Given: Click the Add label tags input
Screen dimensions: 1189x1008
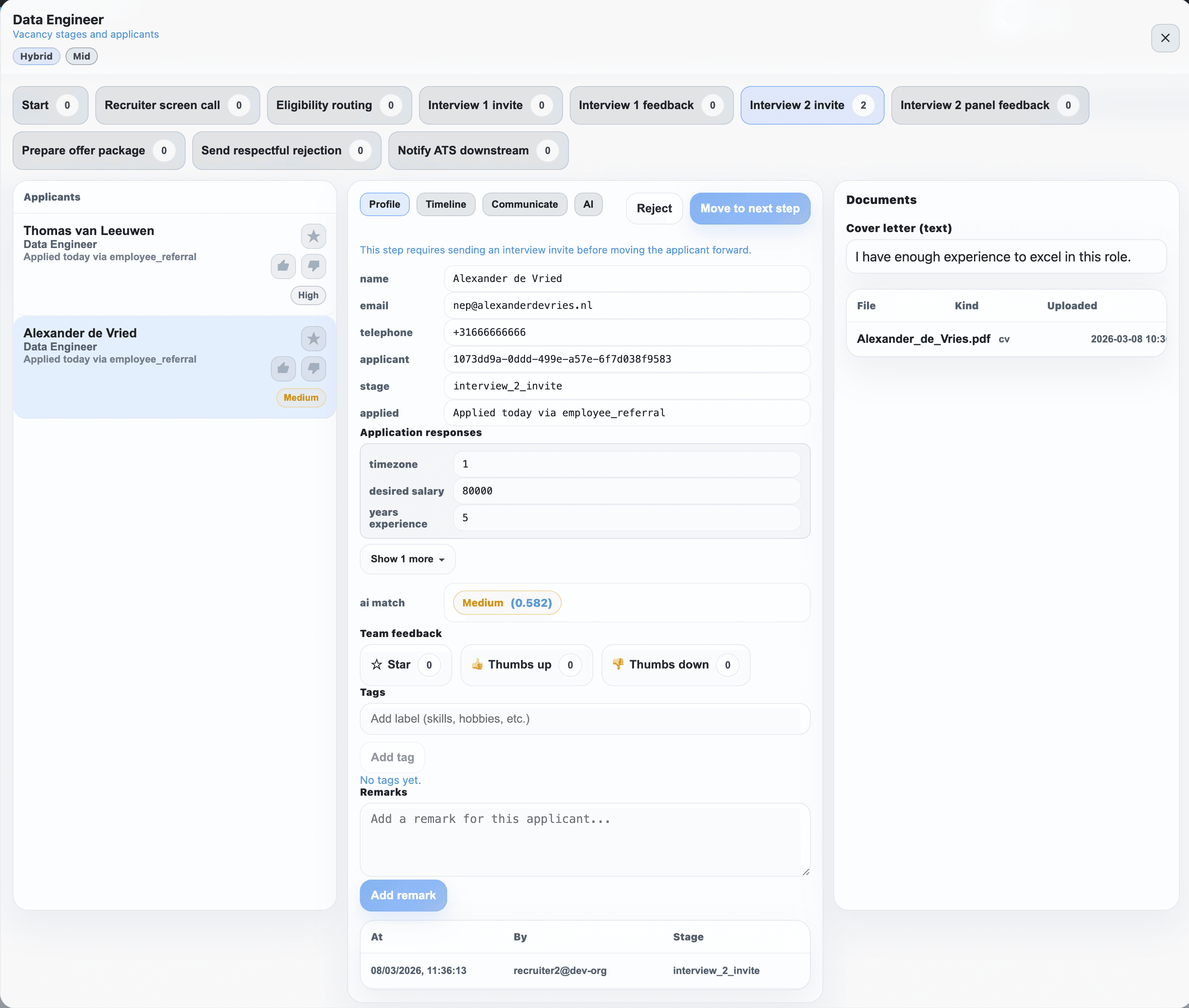Looking at the screenshot, I should click(584, 719).
